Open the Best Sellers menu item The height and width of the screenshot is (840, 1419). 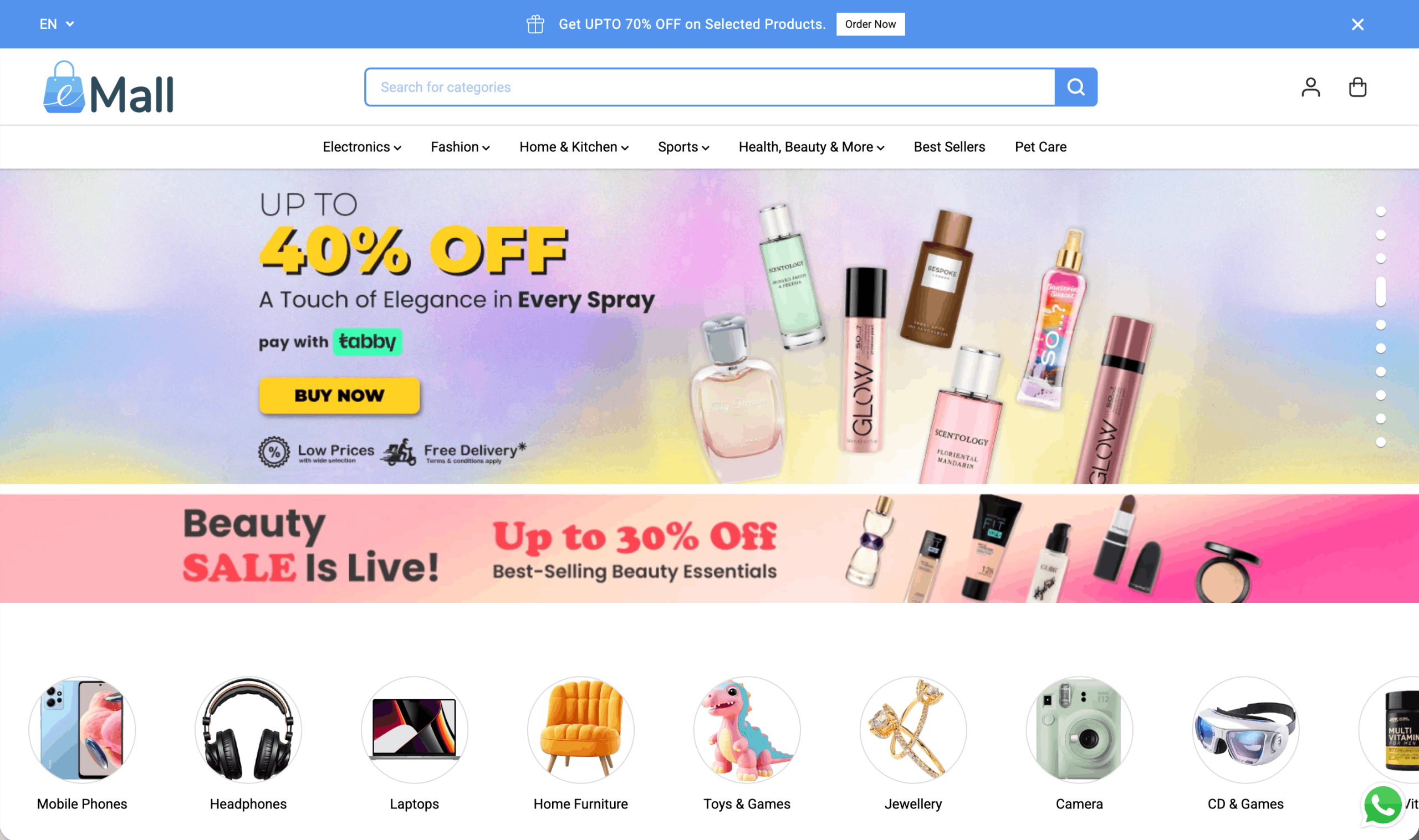[x=949, y=147]
